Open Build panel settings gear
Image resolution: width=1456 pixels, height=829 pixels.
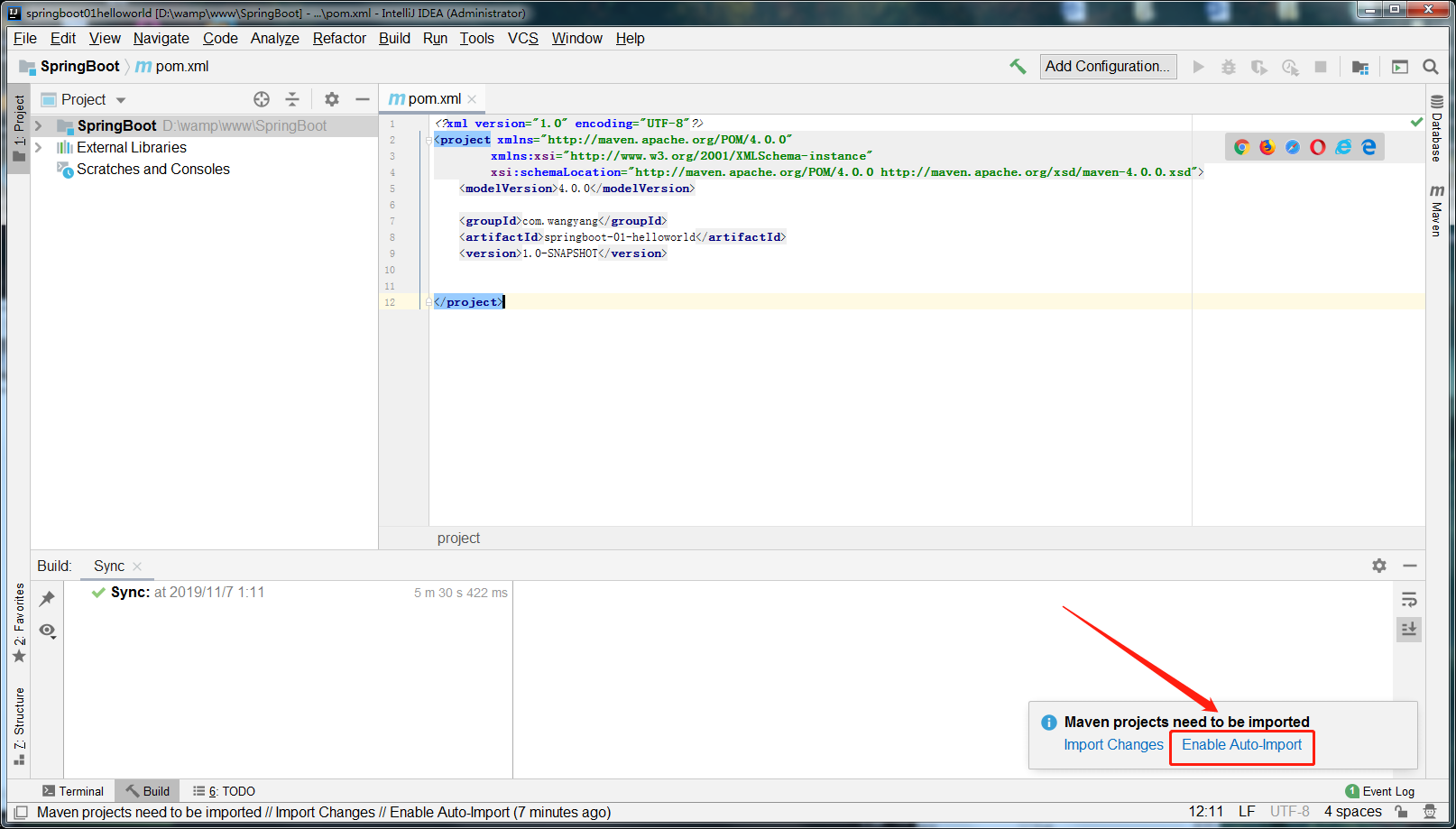pyautogui.click(x=1379, y=566)
